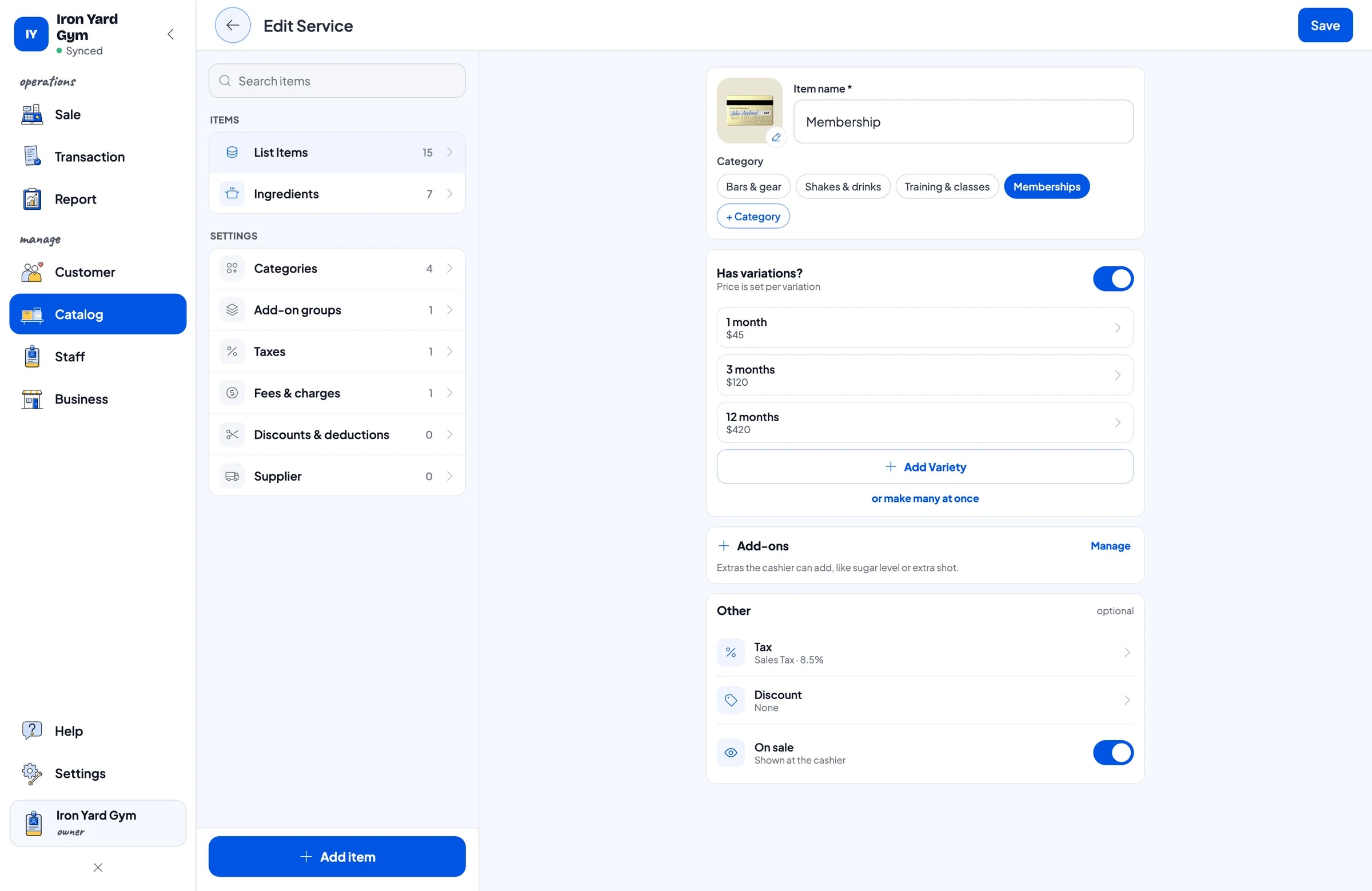The height and width of the screenshot is (891, 1372).
Task: Expand the 3 months variation
Action: pyautogui.click(x=924, y=374)
